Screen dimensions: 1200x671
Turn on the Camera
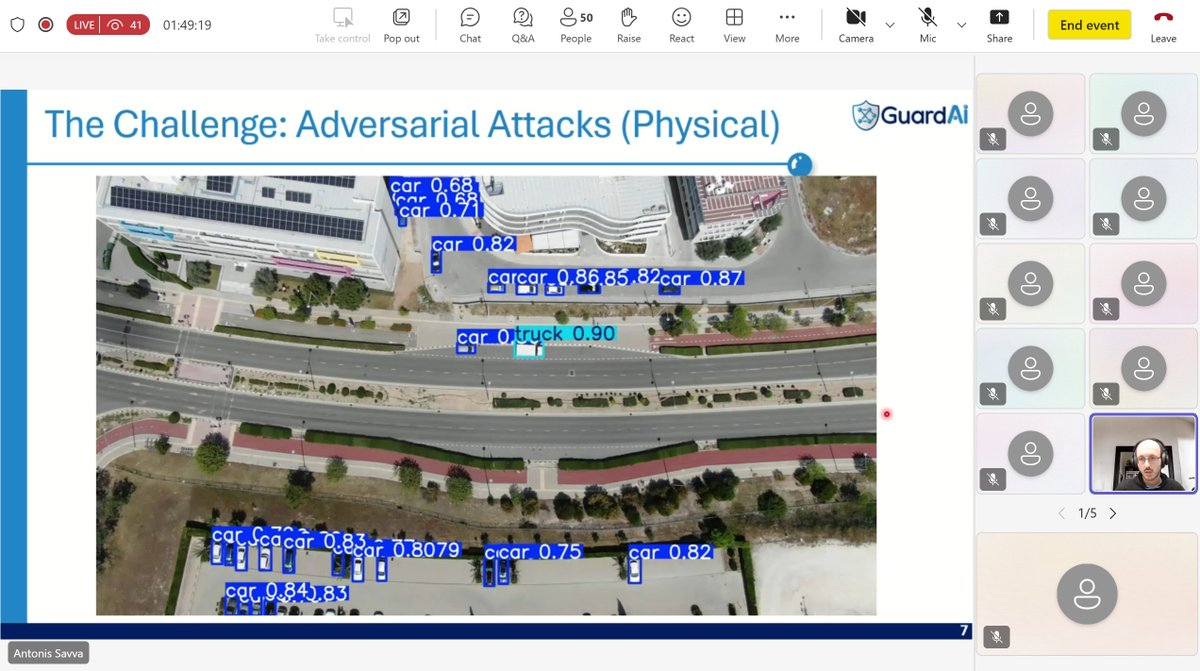[x=856, y=25]
